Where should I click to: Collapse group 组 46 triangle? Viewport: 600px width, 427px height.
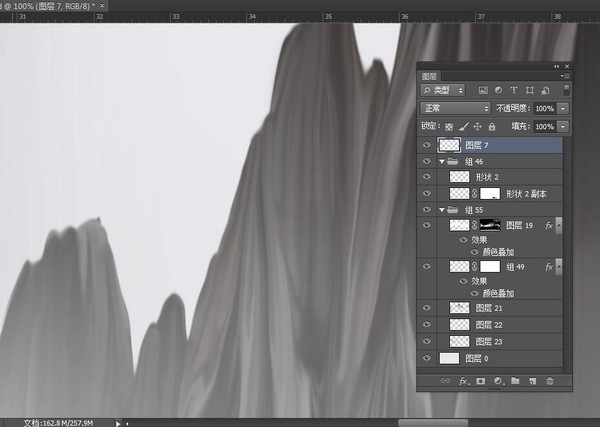click(442, 161)
